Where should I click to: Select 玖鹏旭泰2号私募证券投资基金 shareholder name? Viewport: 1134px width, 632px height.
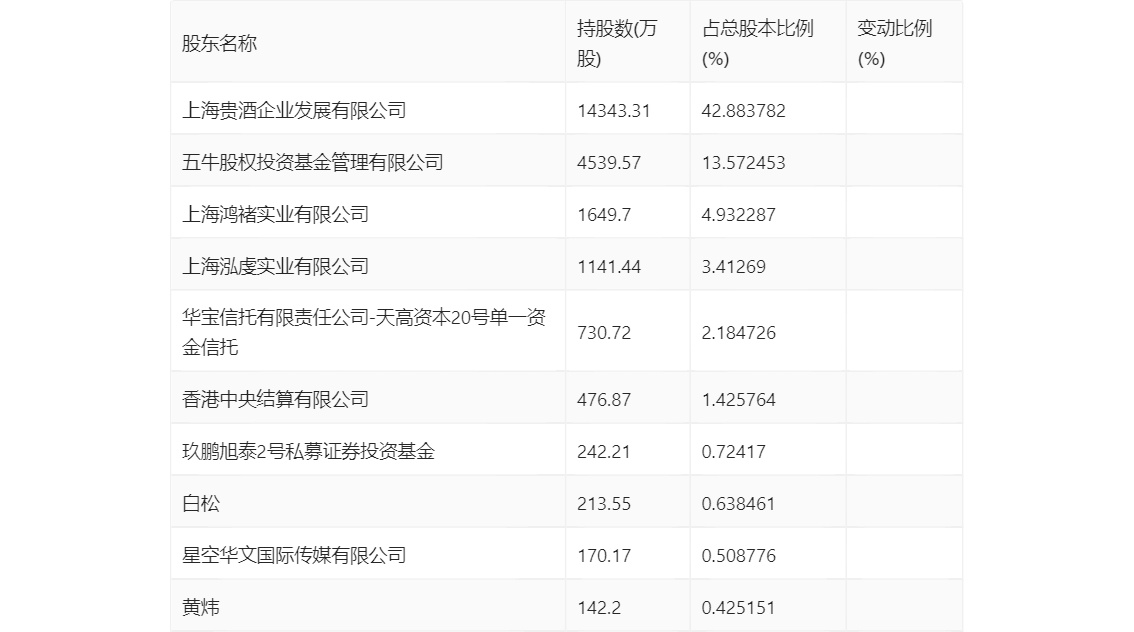tap(308, 451)
